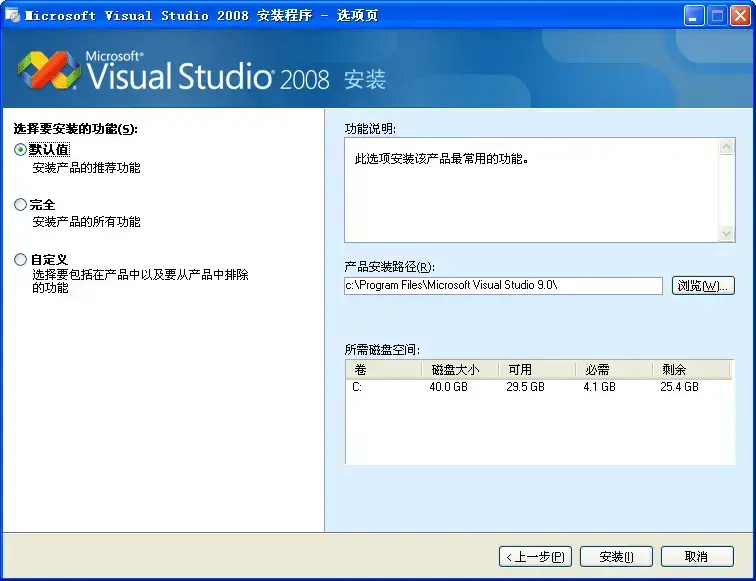Select the C: volume row

pyautogui.click(x=539, y=387)
